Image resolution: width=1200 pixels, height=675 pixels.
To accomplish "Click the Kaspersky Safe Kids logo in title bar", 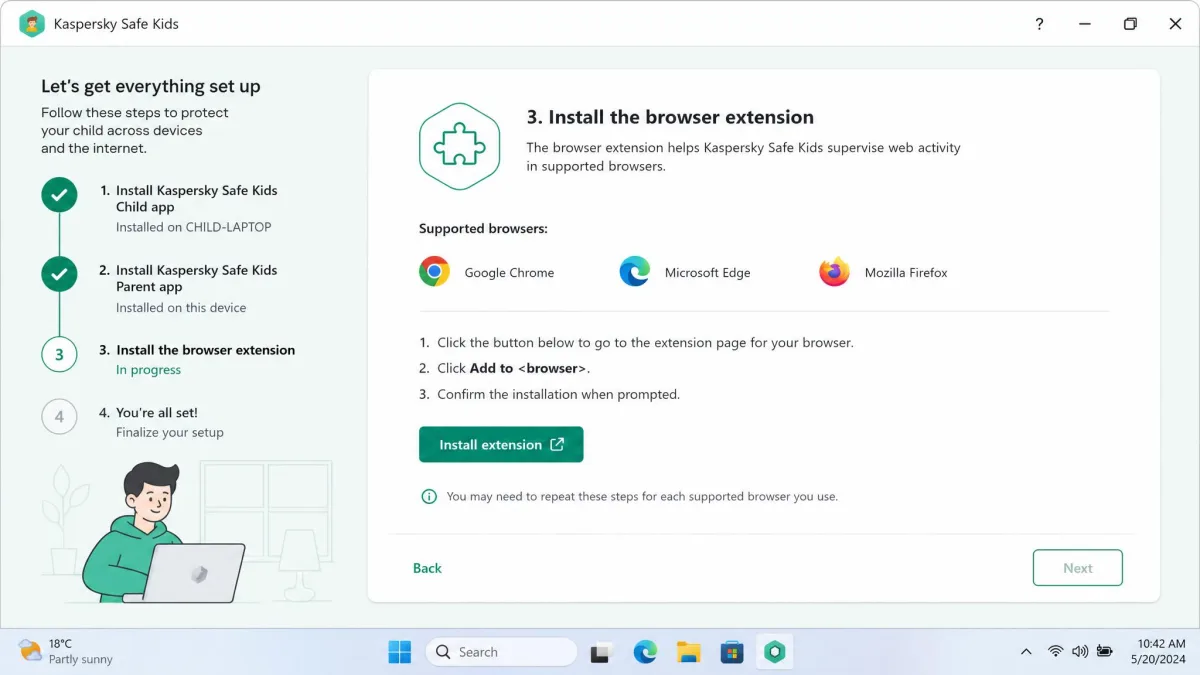I will [x=32, y=24].
